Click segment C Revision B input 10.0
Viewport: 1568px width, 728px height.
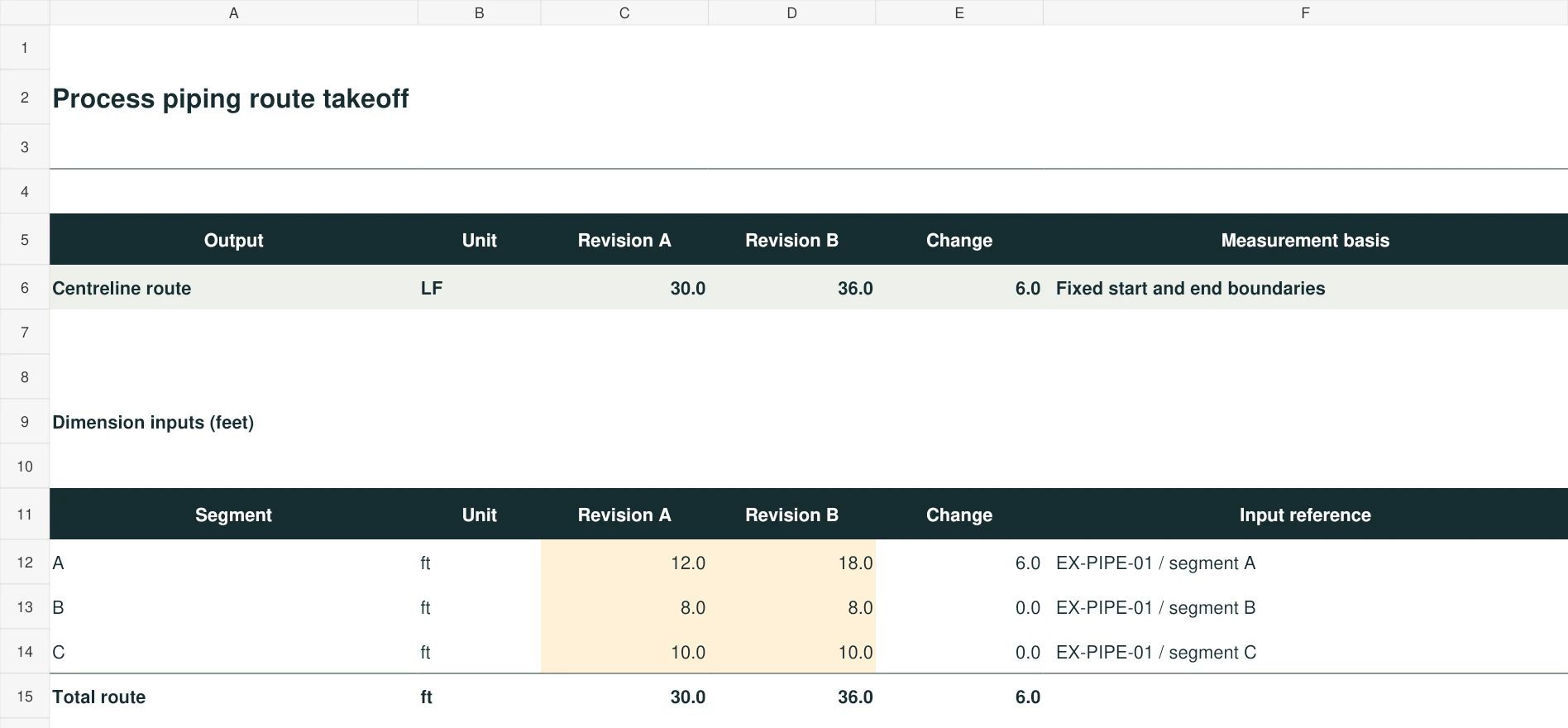[x=792, y=652]
